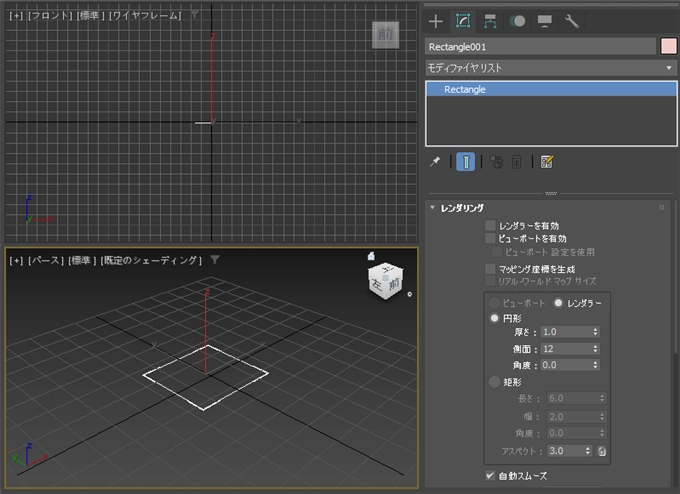The image size is (680, 494).
Task: Uncheck 自動スムーズ checkbox
Action: point(490,475)
